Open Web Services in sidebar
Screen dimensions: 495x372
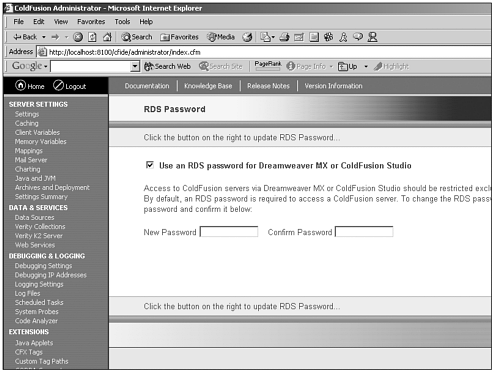pyautogui.click(x=35, y=245)
